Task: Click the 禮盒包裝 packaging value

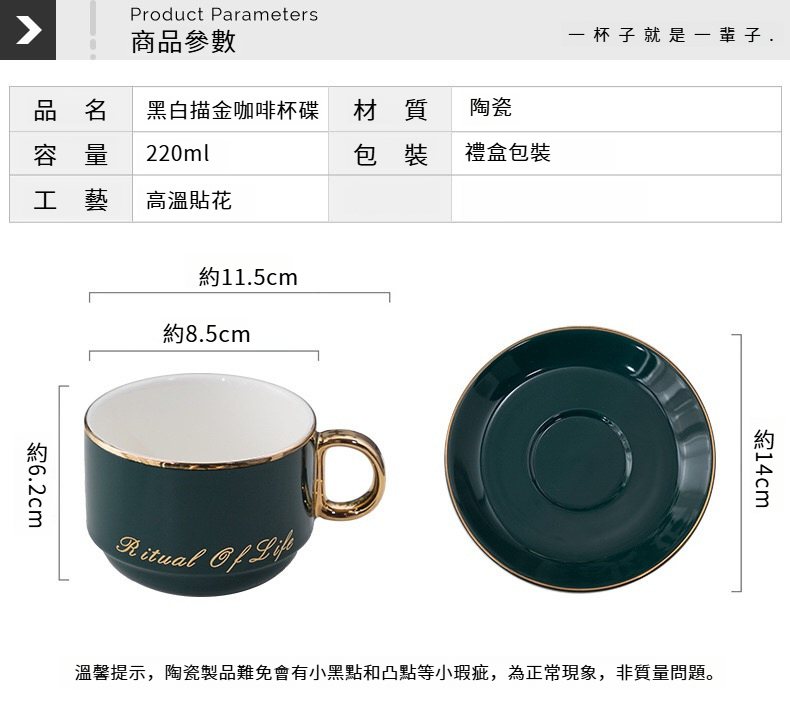Action: (507, 153)
